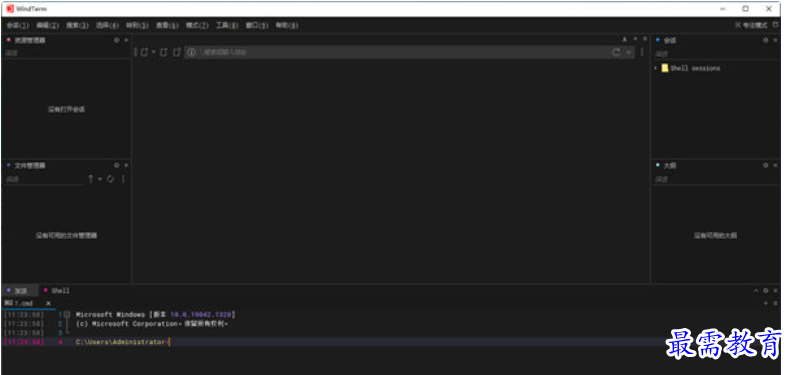The height and width of the screenshot is (375, 790).
Task: Click the filter field in 大纲 panel
Action: [715, 179]
